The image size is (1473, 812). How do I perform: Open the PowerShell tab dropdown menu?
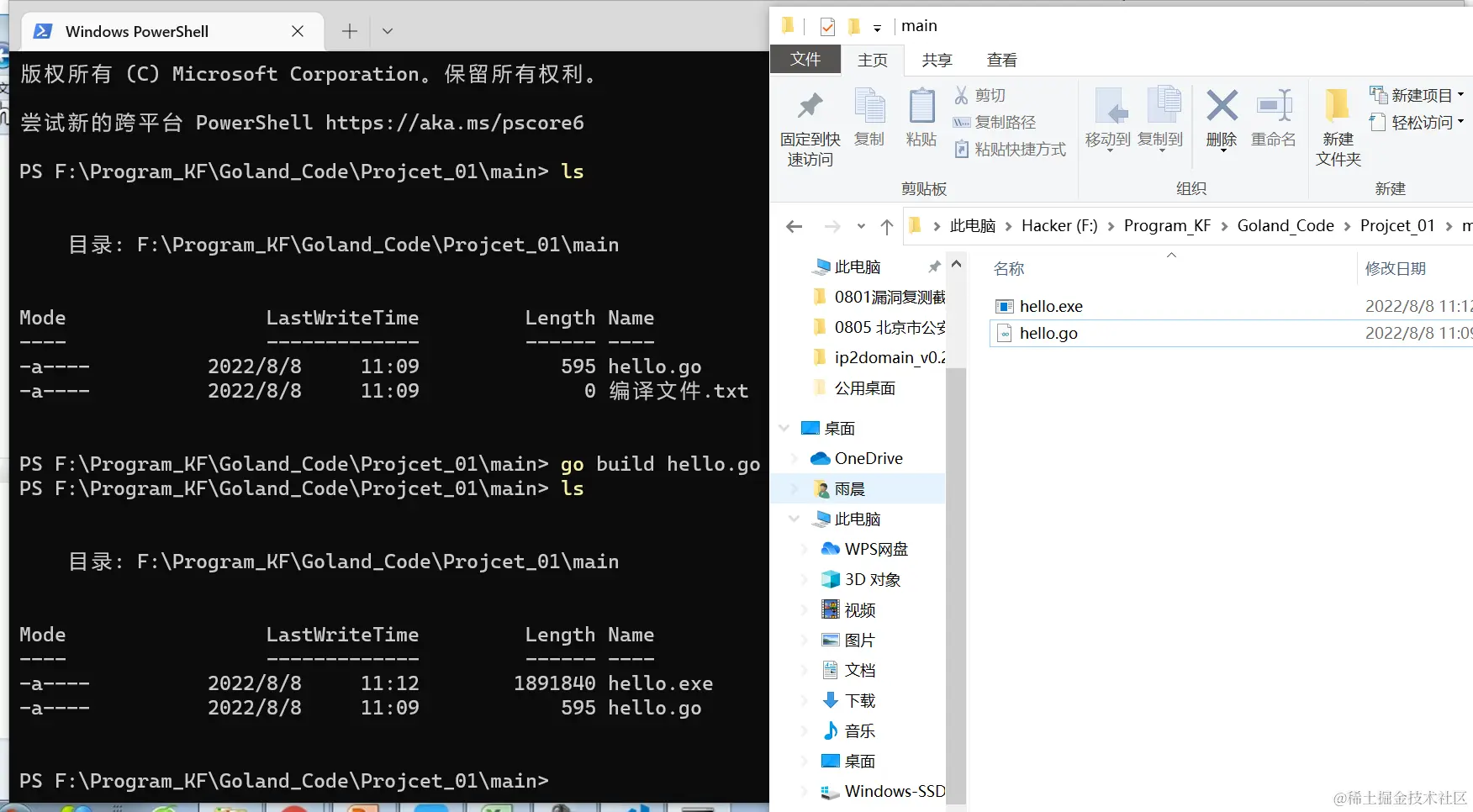(388, 31)
